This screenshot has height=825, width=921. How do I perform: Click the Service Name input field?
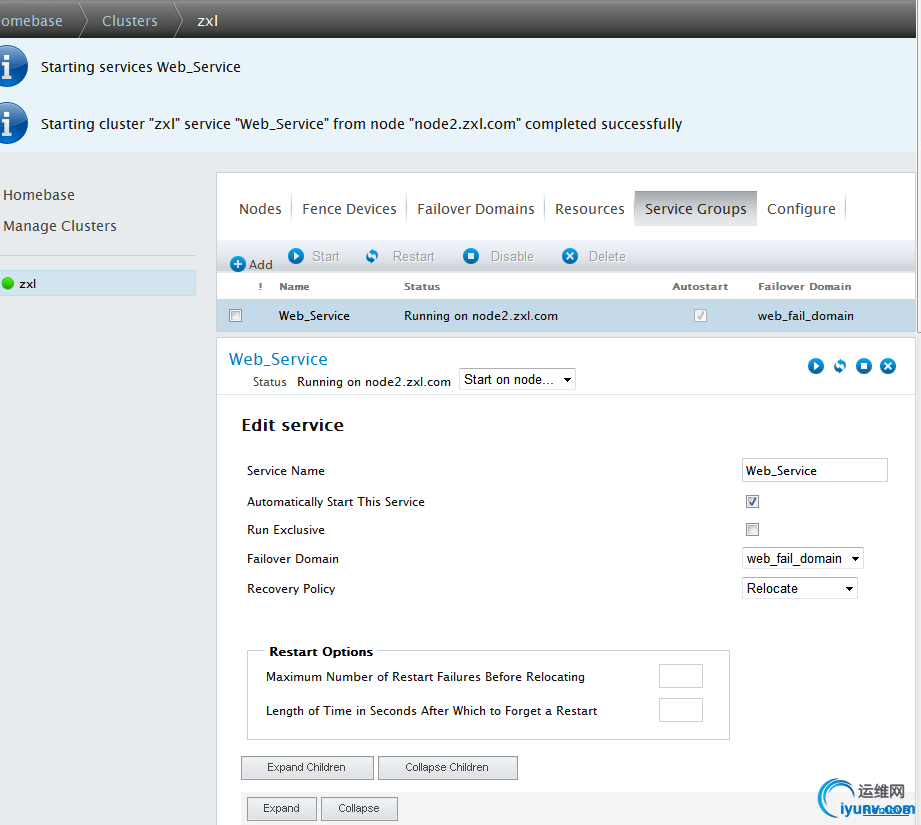815,470
